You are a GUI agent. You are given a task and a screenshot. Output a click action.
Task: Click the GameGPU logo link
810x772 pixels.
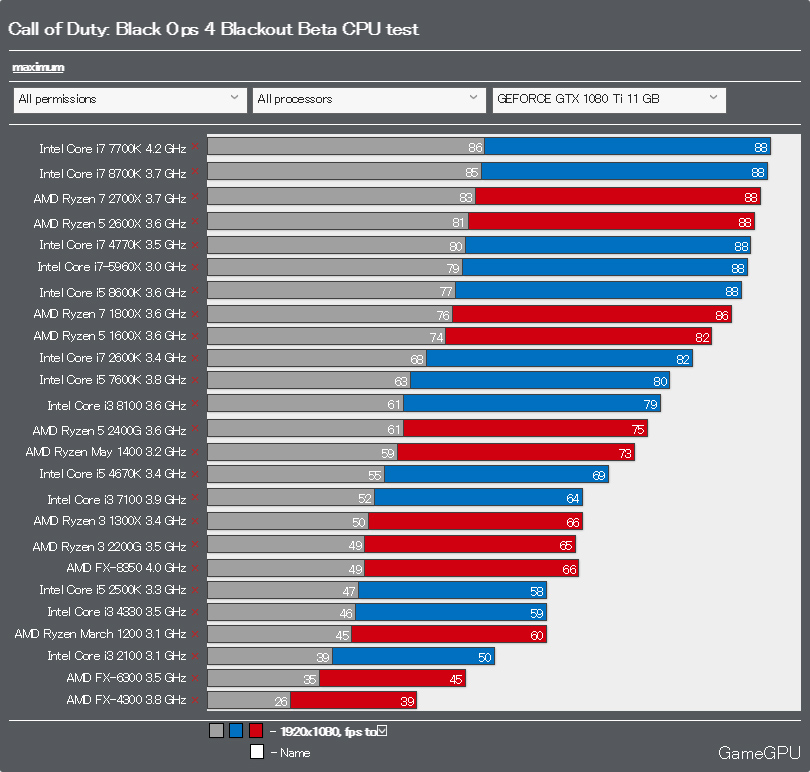tap(759, 753)
